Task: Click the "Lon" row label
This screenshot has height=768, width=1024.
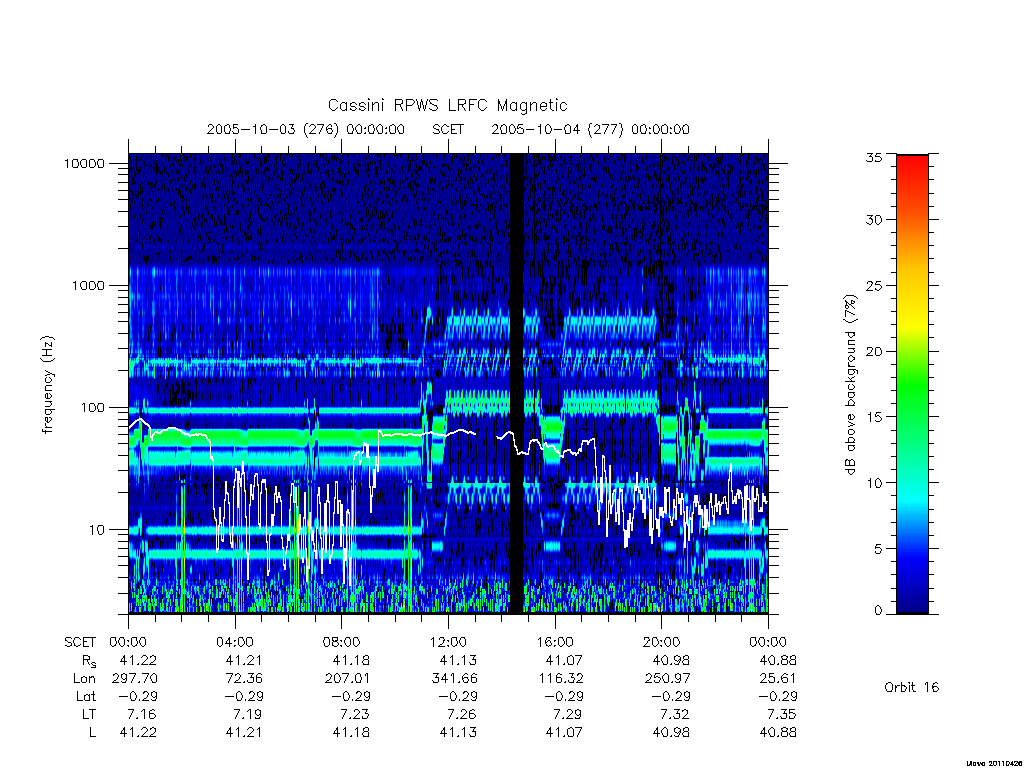Action: (84, 679)
